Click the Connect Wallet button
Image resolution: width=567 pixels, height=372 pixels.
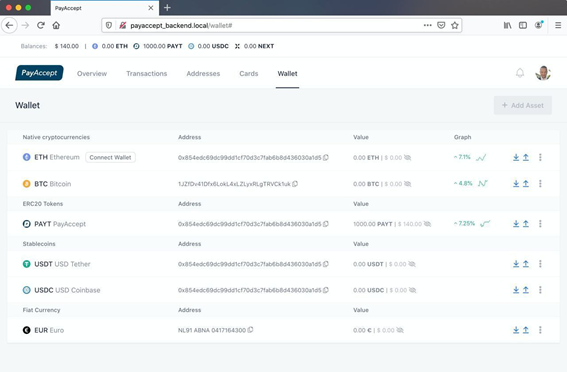[110, 157]
